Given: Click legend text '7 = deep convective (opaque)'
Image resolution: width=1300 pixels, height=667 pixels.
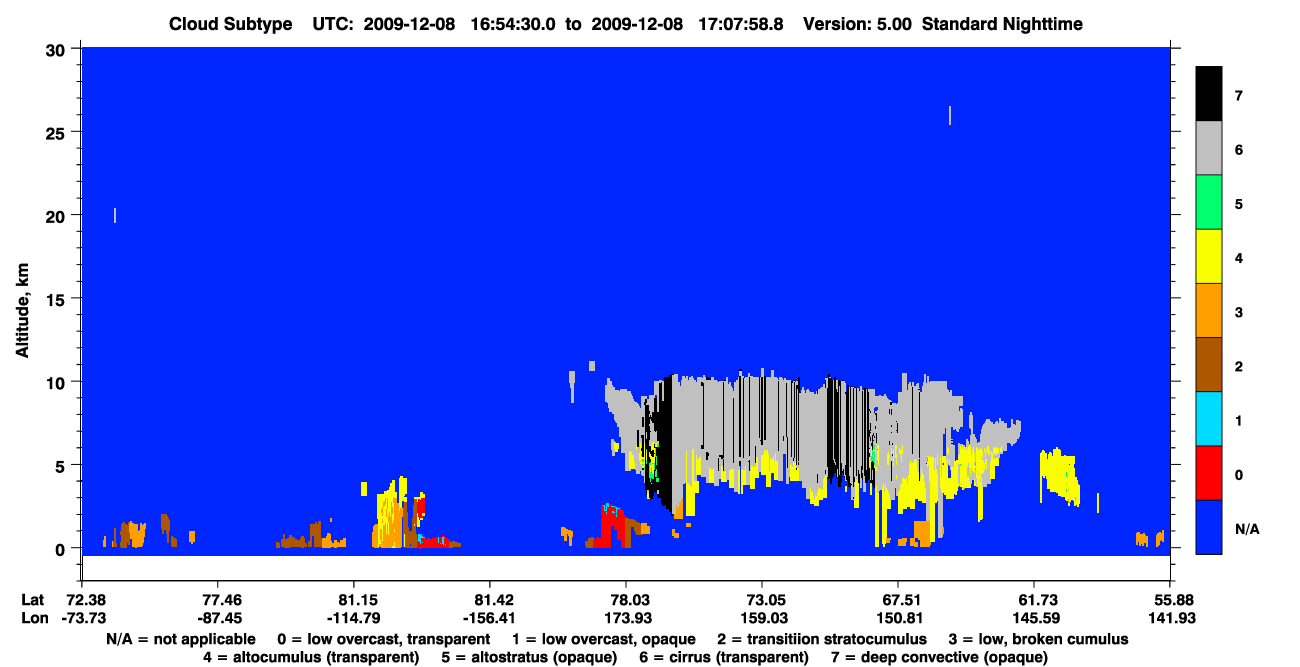Looking at the screenshot, I should [x=939, y=658].
